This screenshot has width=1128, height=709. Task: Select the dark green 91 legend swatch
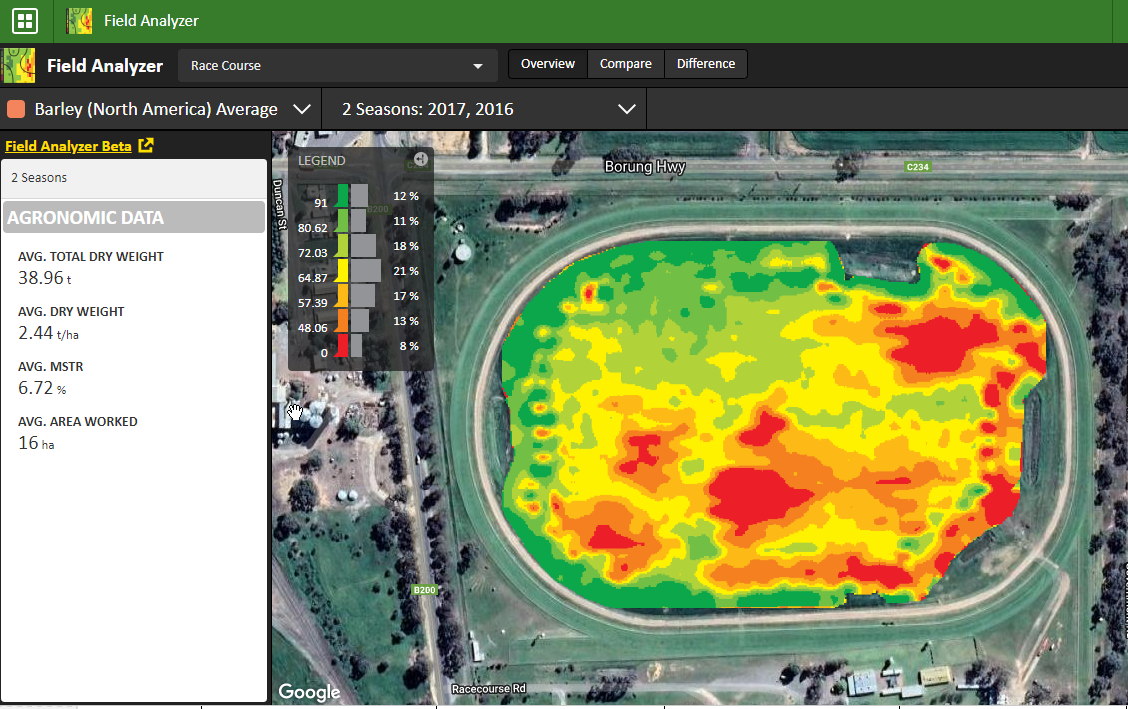pos(343,196)
